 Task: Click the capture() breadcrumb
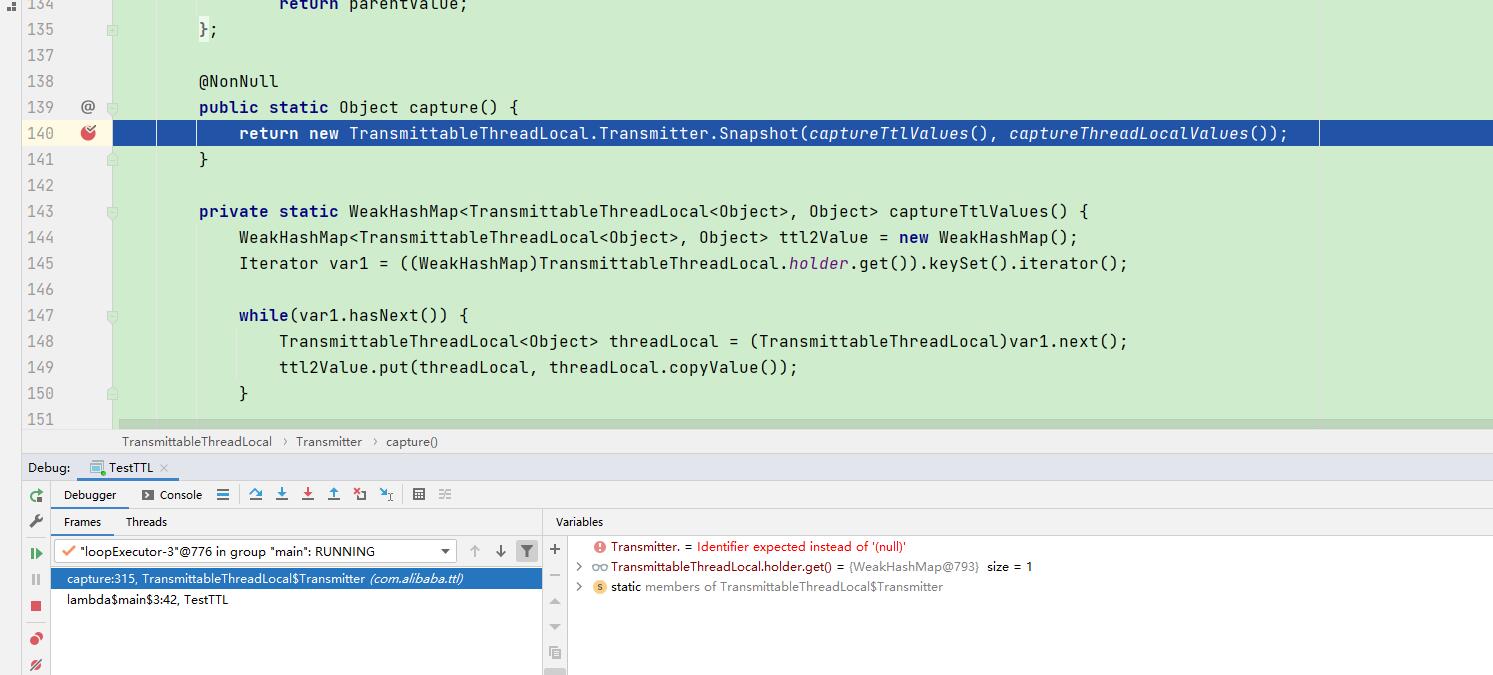coord(411,441)
